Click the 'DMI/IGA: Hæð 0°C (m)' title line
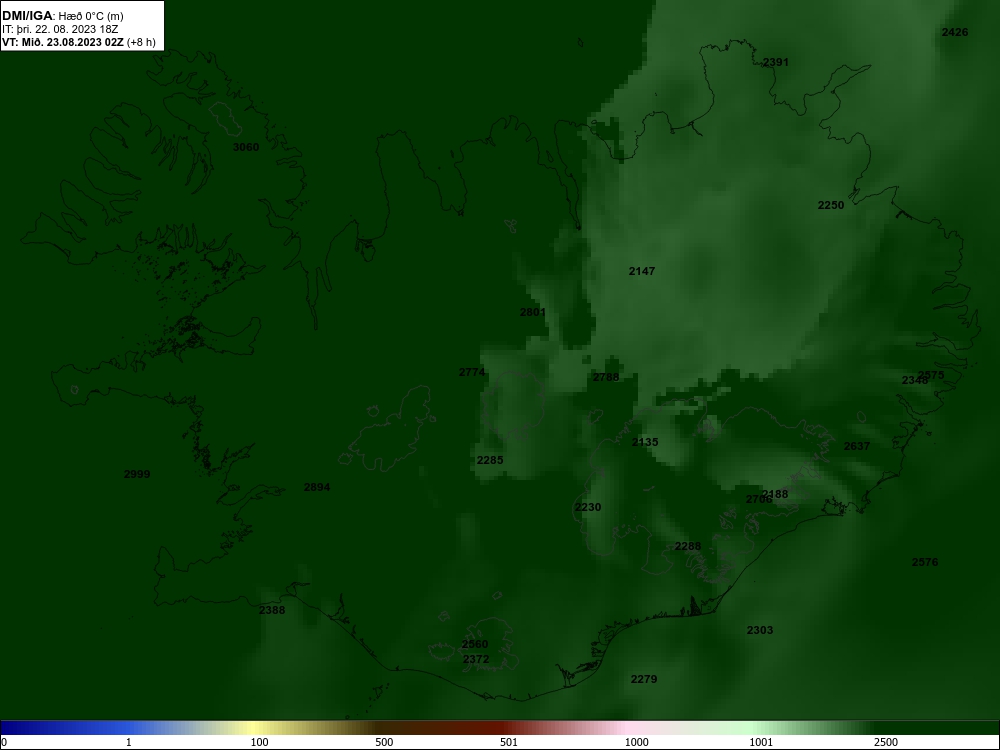This screenshot has width=1000, height=750. (x=62, y=16)
